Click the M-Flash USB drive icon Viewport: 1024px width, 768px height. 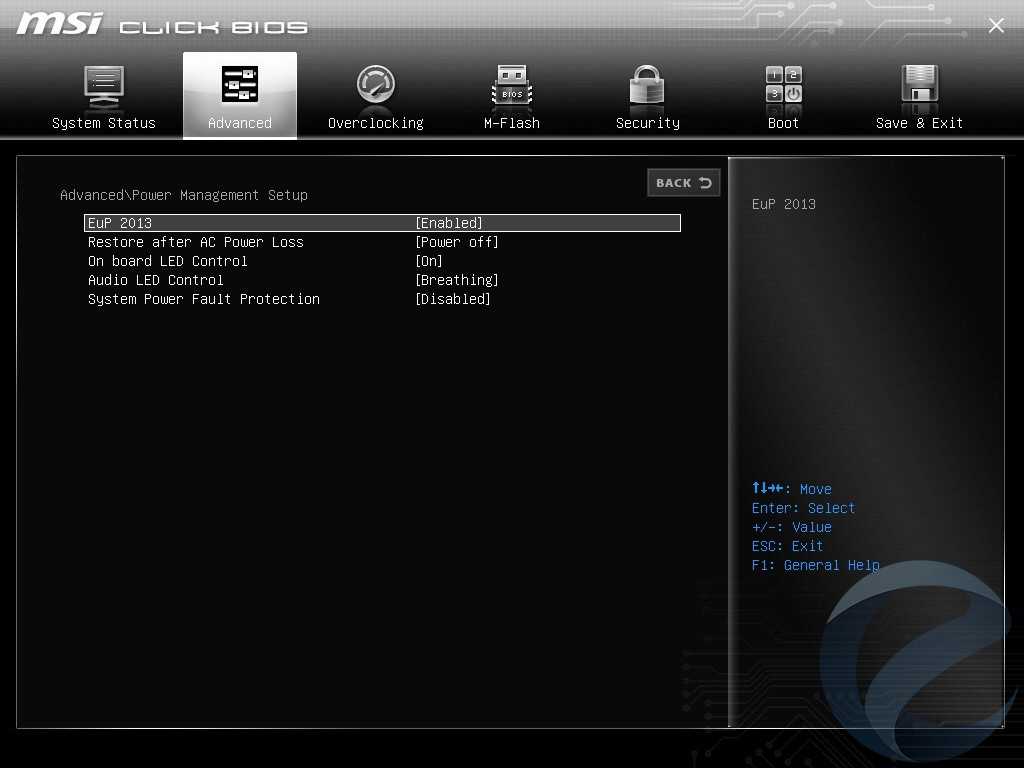click(x=512, y=85)
